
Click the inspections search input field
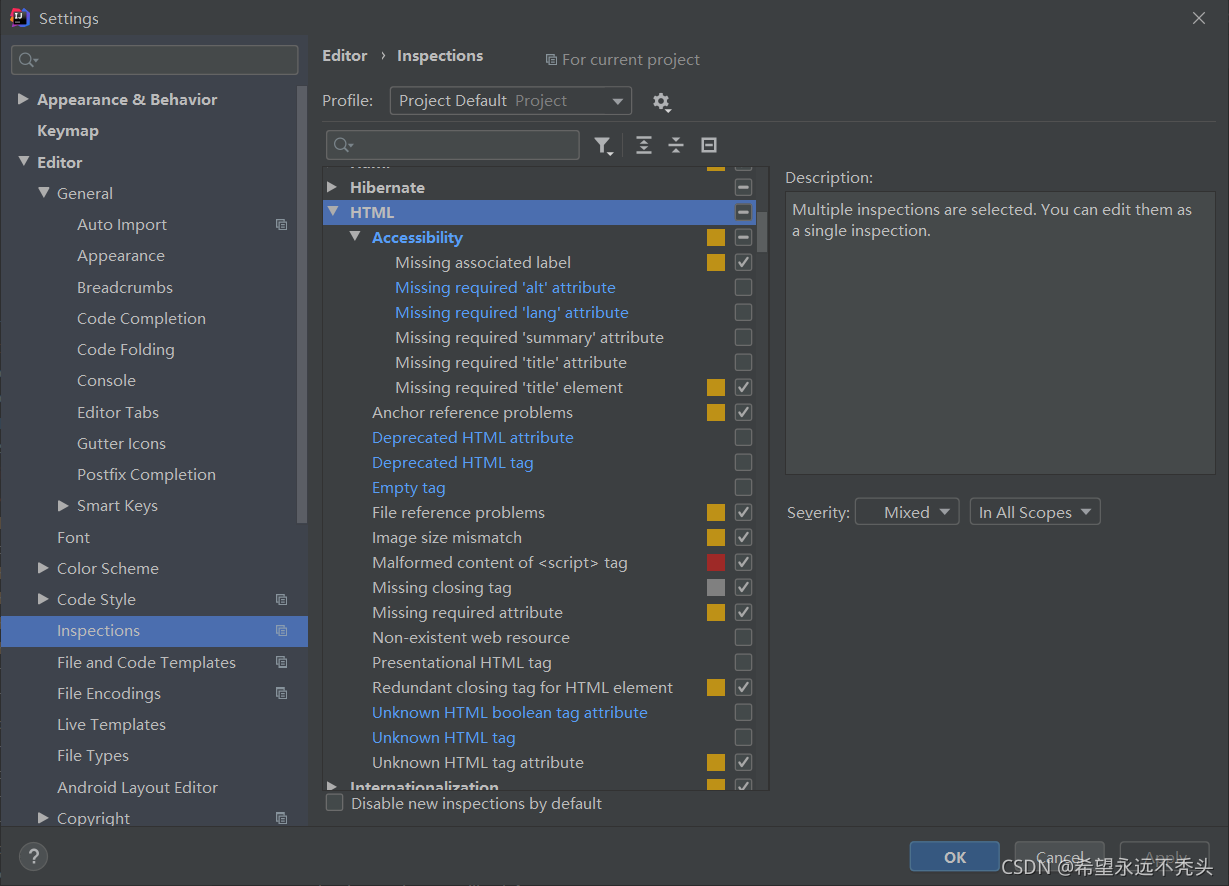coord(453,145)
